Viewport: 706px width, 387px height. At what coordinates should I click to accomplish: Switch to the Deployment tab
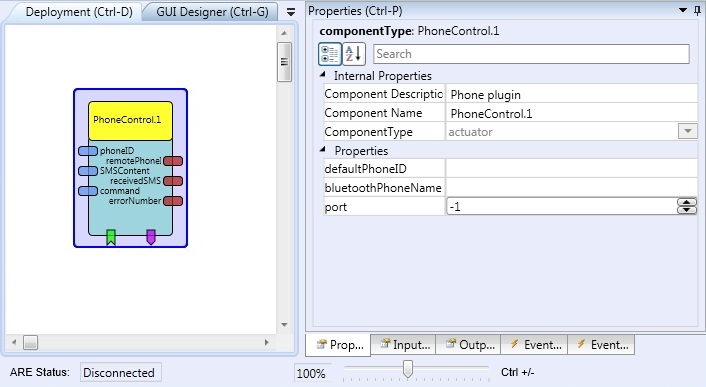(x=79, y=12)
